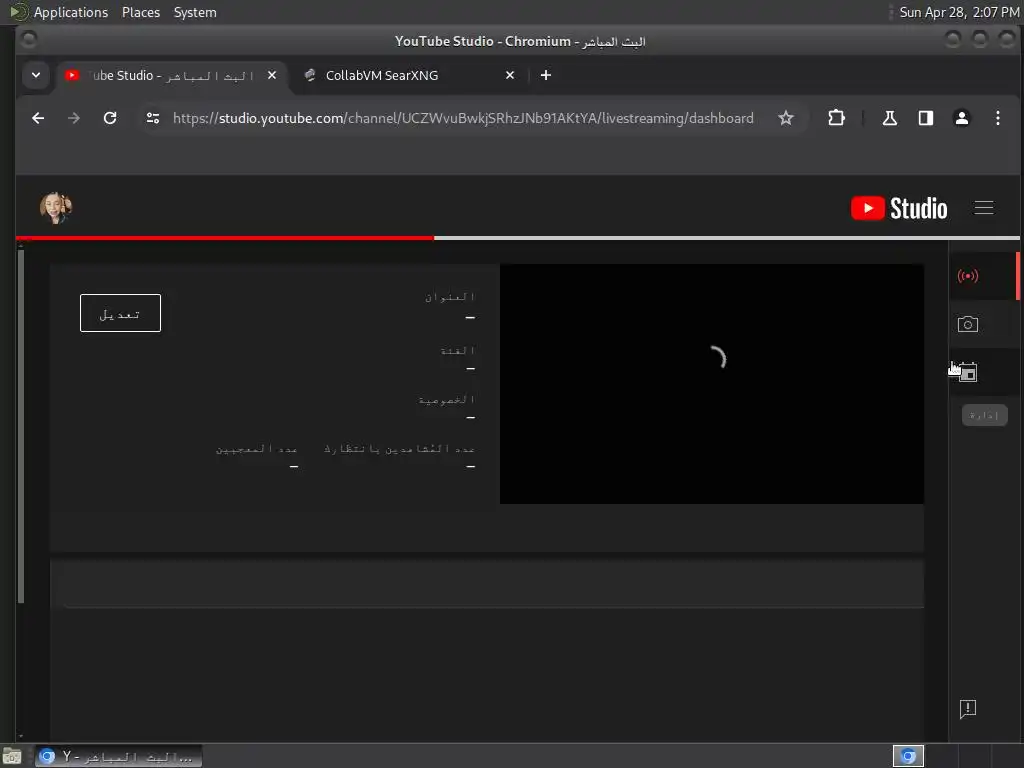Click the URL address field

coord(463,118)
